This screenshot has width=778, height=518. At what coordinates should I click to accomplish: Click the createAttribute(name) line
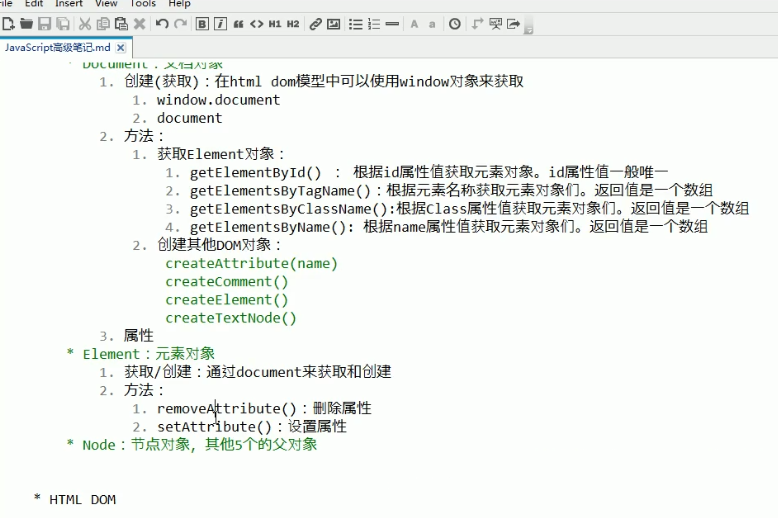[252, 263]
